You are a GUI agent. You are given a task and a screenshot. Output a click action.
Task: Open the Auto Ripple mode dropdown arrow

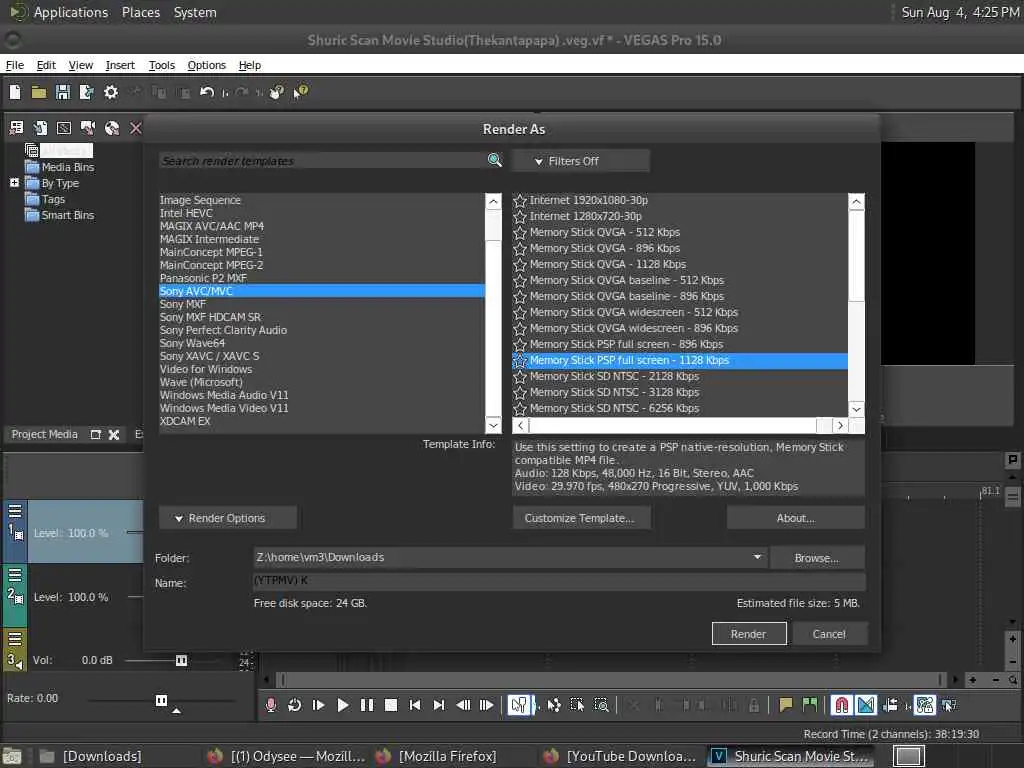click(907, 706)
